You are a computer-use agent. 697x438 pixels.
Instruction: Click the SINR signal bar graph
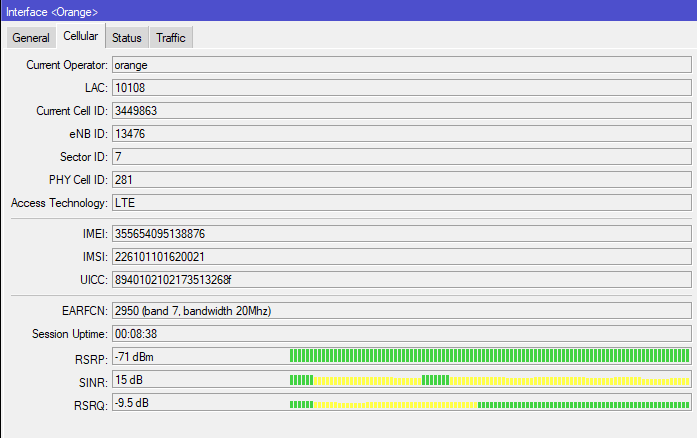click(x=489, y=380)
